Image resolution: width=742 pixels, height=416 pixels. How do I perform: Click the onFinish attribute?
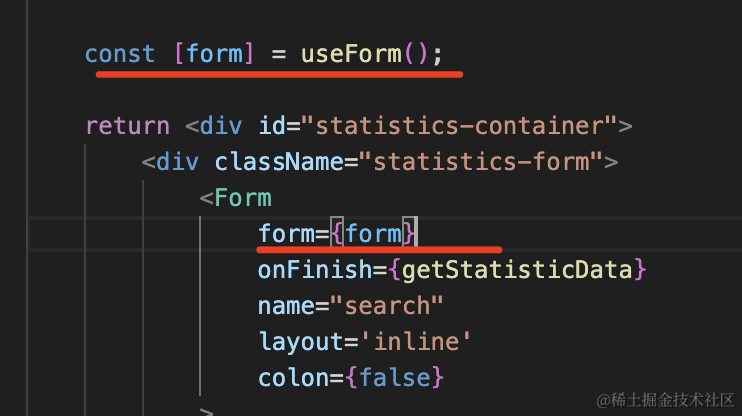coord(315,270)
